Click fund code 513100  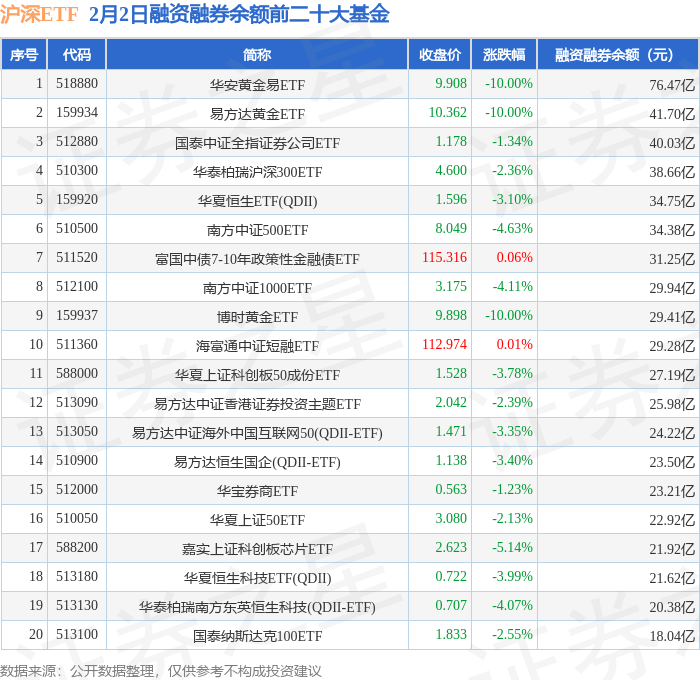click(x=77, y=635)
